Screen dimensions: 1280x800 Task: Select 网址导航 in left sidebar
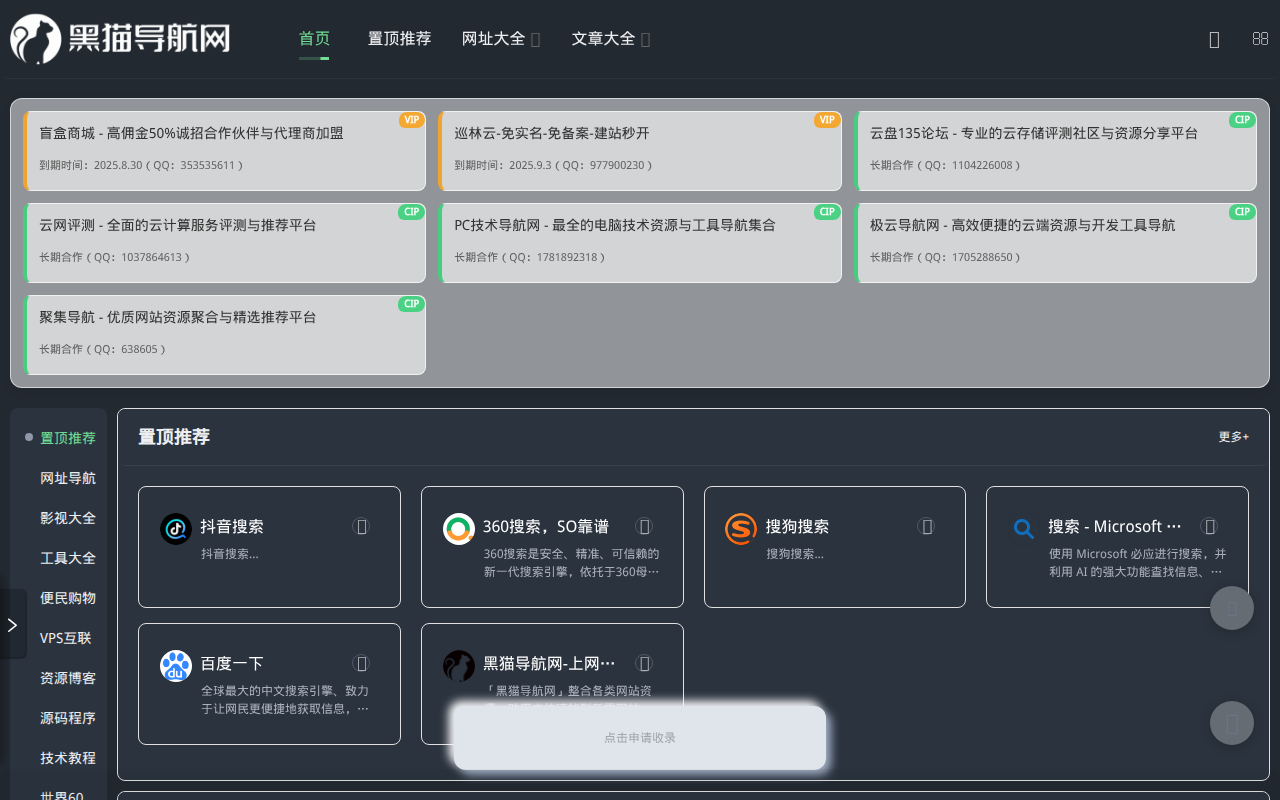coord(68,478)
